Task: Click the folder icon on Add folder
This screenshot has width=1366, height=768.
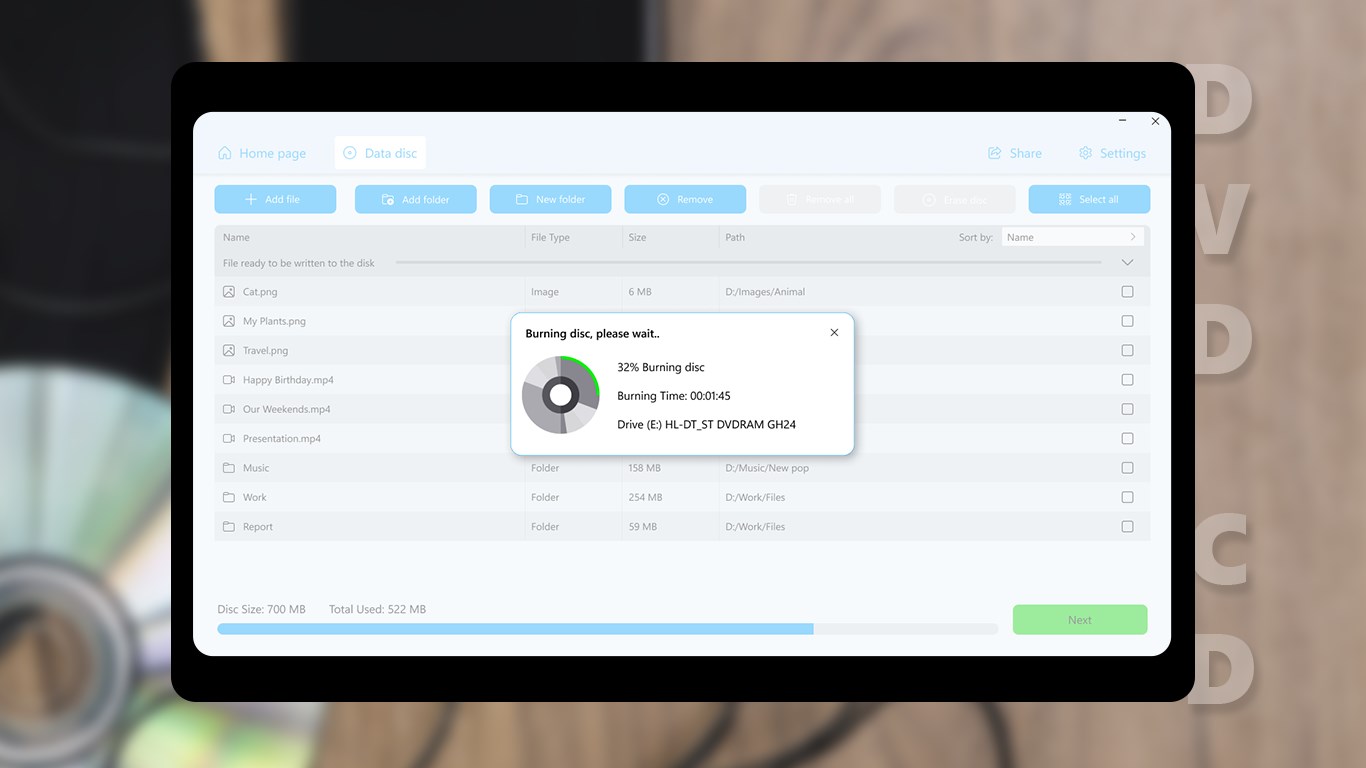Action: [x=388, y=200]
